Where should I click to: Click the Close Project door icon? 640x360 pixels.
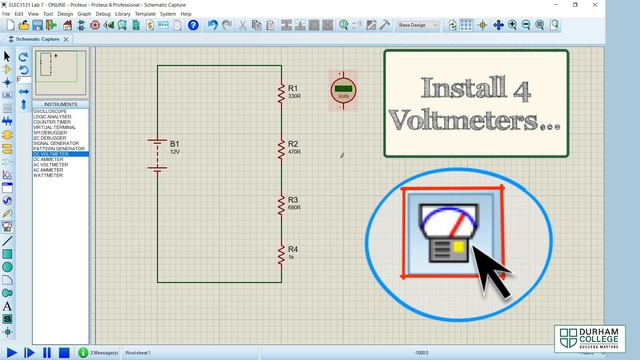(51, 25)
